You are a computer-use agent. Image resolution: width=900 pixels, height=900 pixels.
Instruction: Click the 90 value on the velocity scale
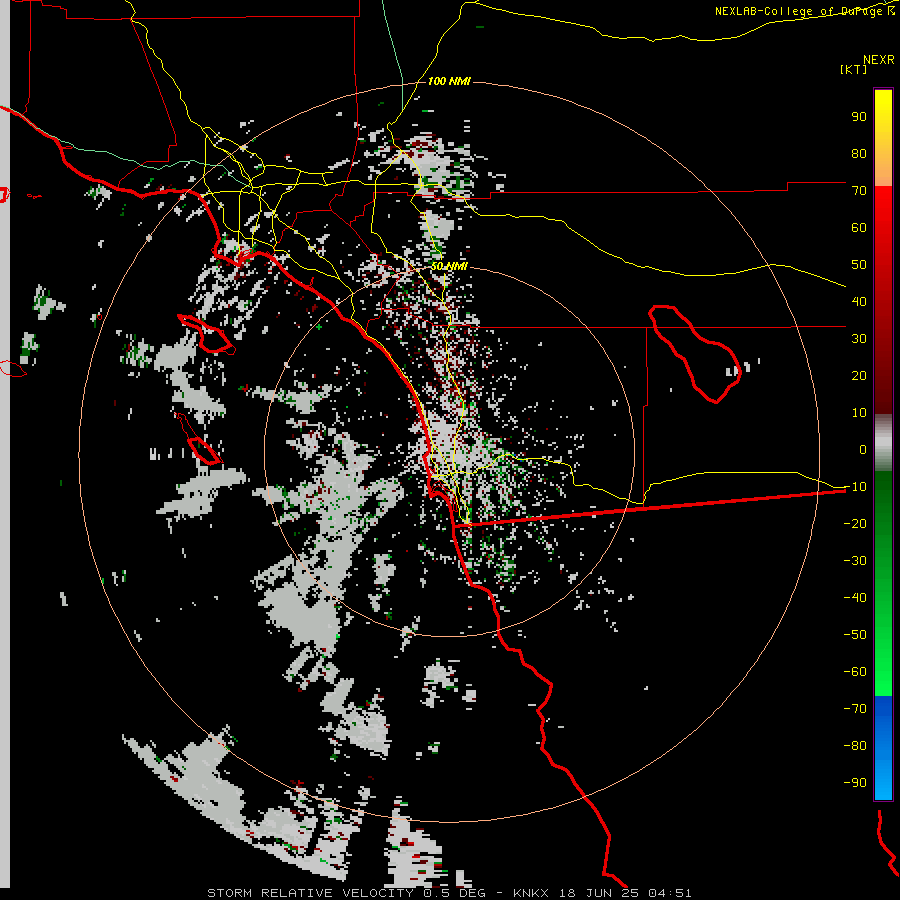pos(859,117)
